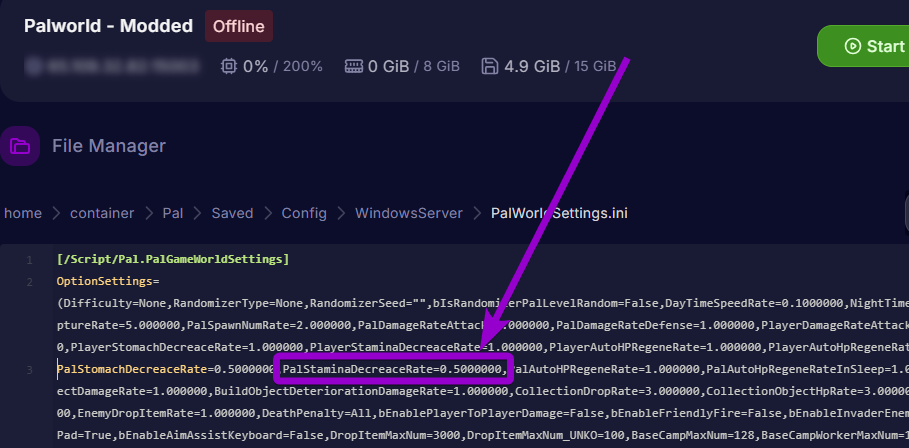This screenshot has height=448, width=909.
Task: Open the Pal folder in the breadcrumb path
Action: point(172,213)
